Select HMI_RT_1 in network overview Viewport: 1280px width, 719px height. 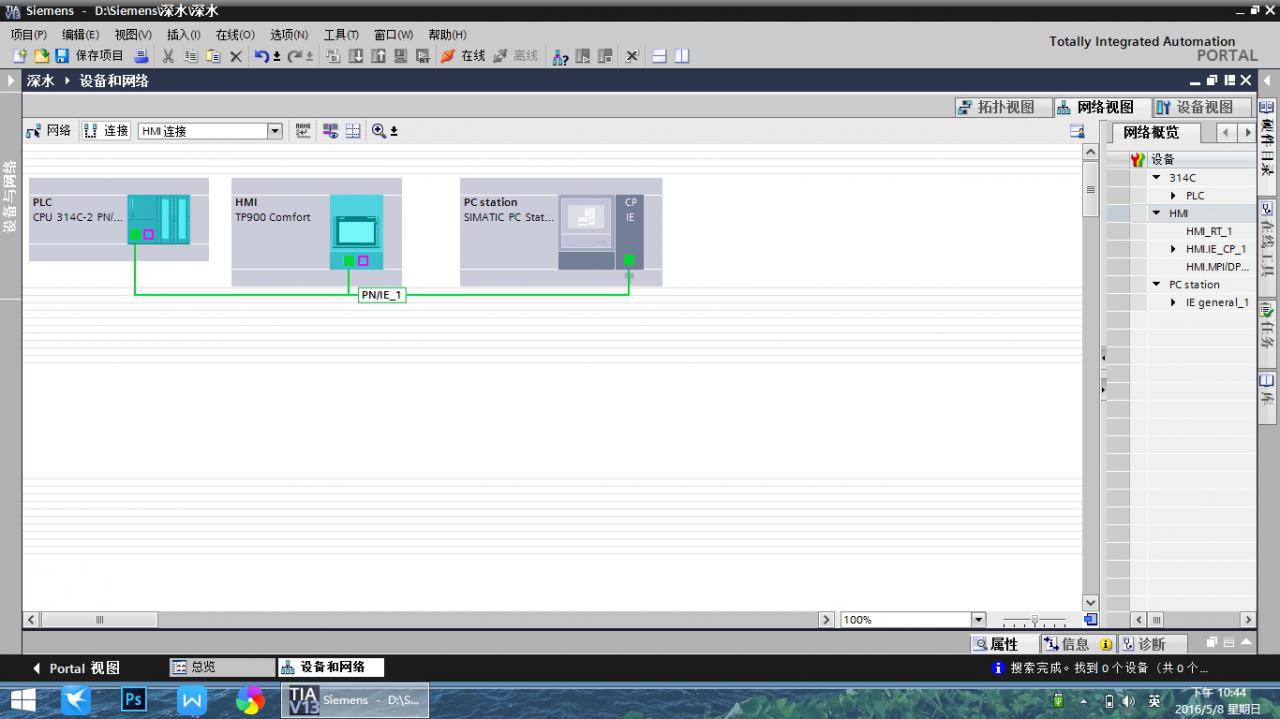tap(1209, 231)
